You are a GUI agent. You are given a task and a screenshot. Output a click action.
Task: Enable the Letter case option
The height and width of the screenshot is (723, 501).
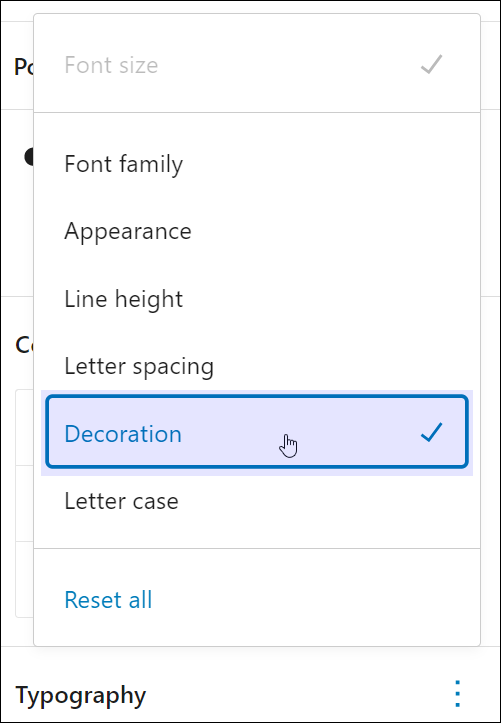click(257, 501)
